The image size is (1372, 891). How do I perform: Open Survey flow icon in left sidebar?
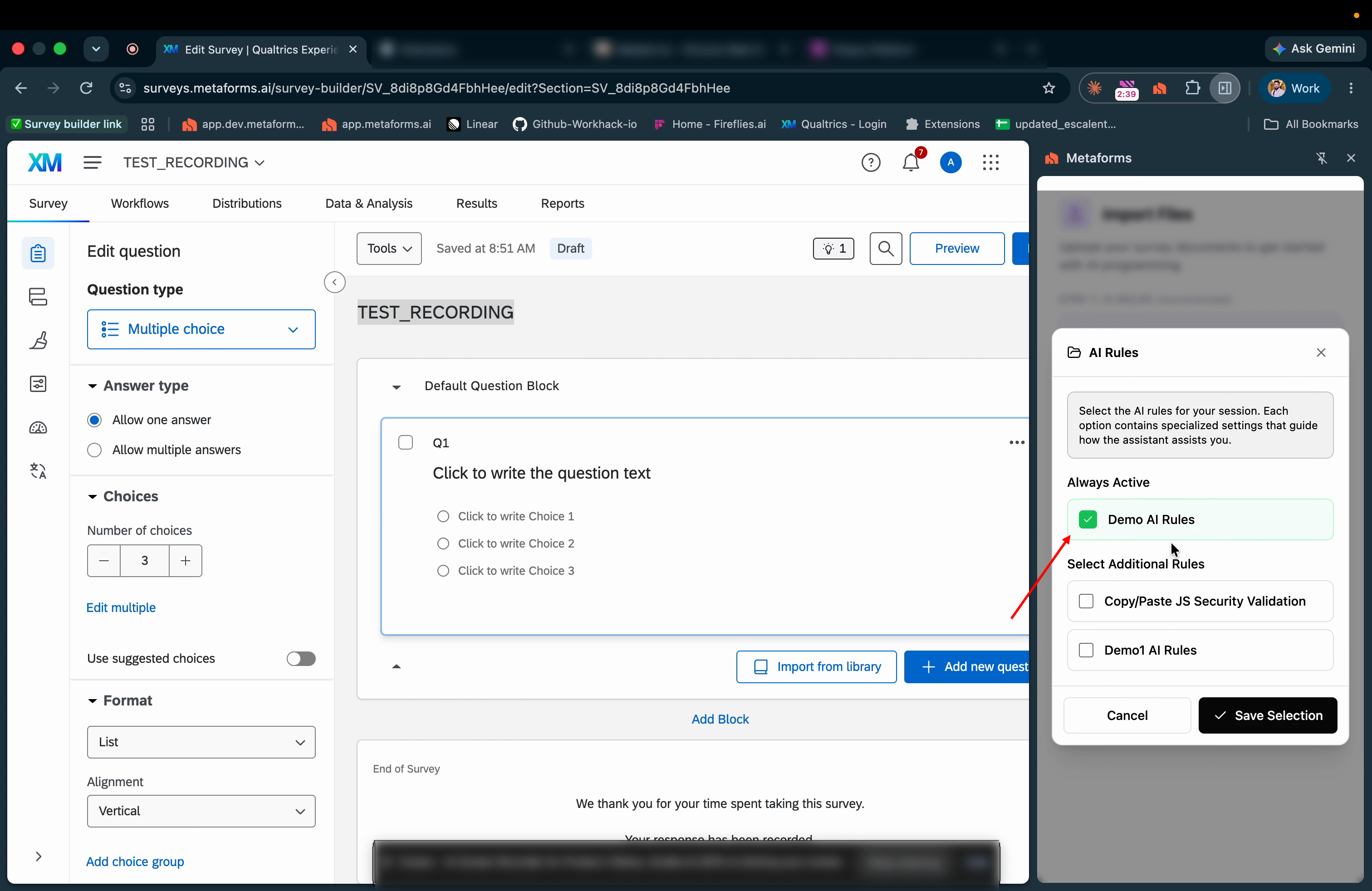pos(38,297)
